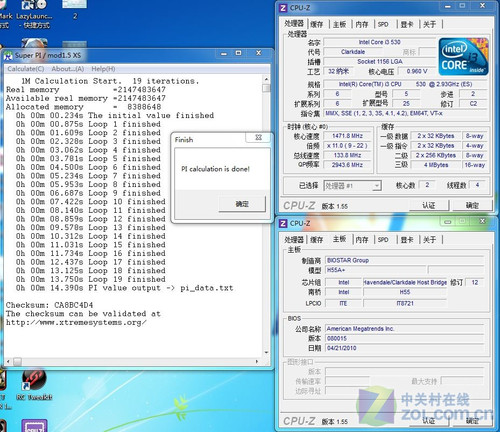
Task: Switch to 内存 tab in top CPU-Z
Action: click(362, 24)
